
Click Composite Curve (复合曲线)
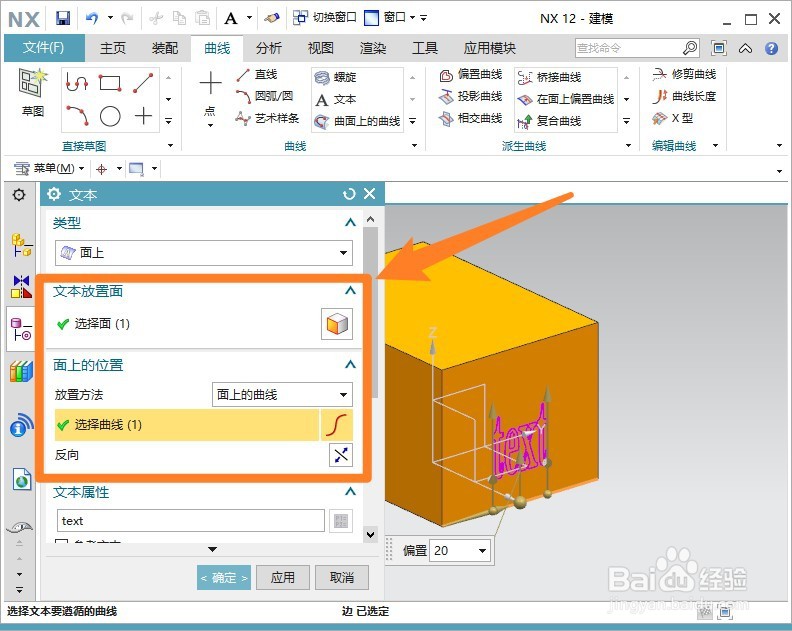point(550,121)
